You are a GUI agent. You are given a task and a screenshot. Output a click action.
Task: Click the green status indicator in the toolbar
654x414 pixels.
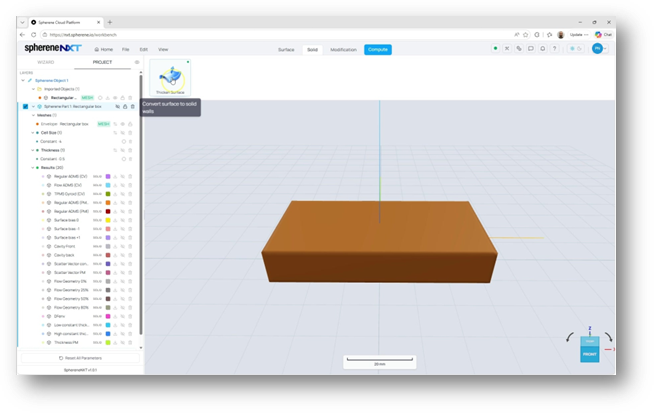(x=495, y=49)
